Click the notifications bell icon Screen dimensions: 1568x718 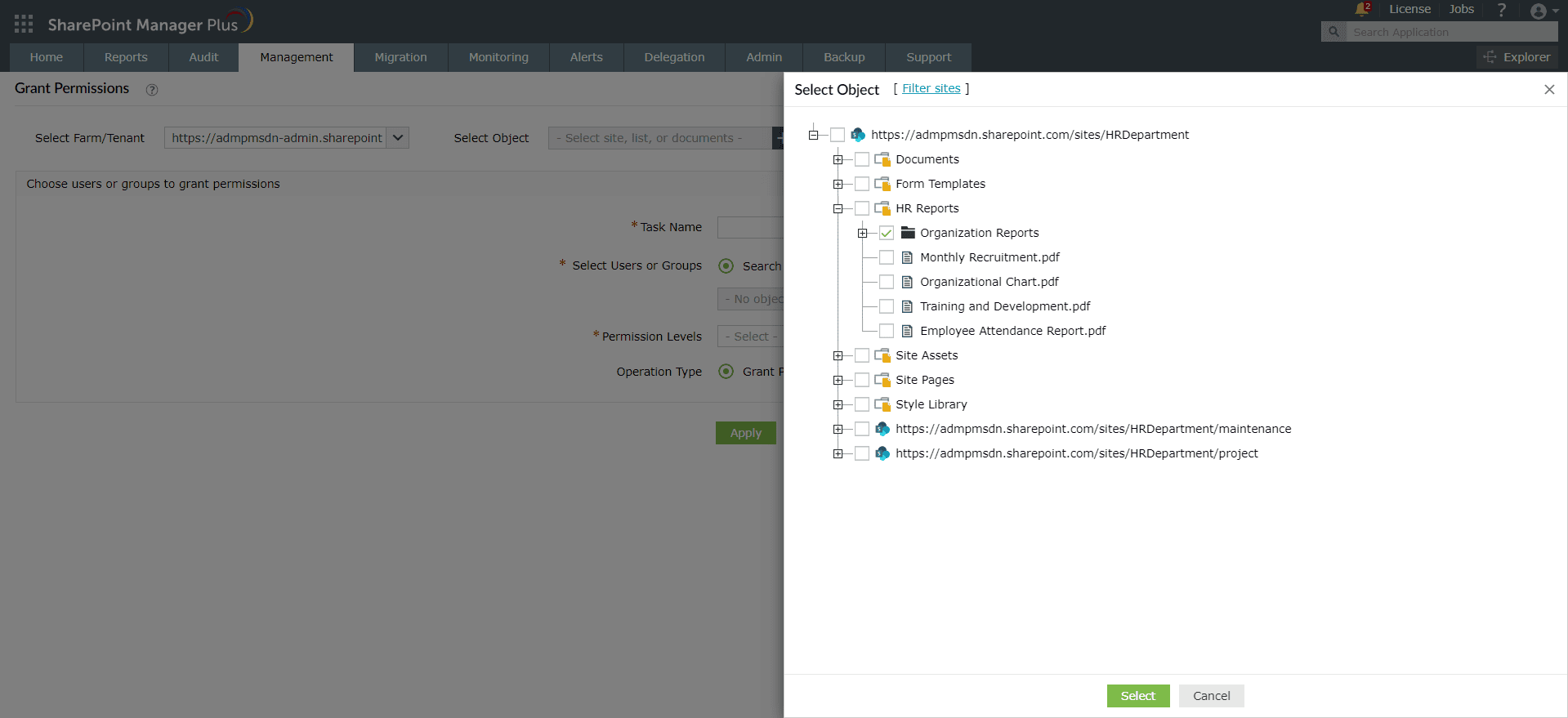(1361, 9)
